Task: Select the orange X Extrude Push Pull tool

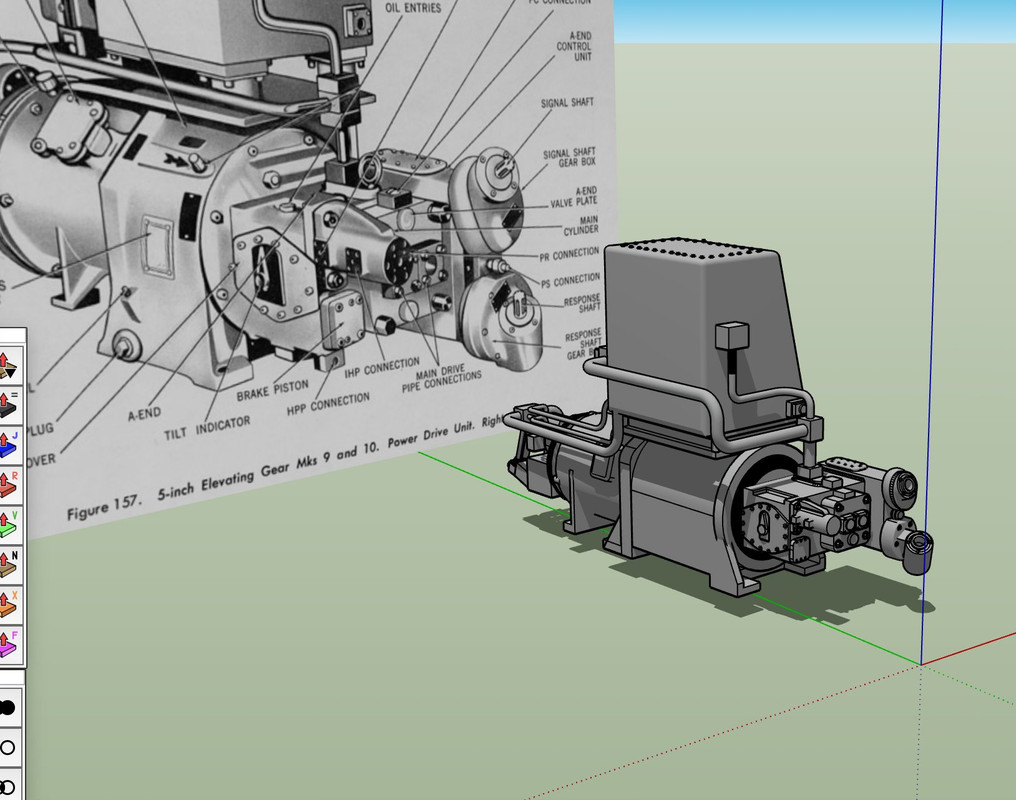Action: pyautogui.click(x=8, y=604)
